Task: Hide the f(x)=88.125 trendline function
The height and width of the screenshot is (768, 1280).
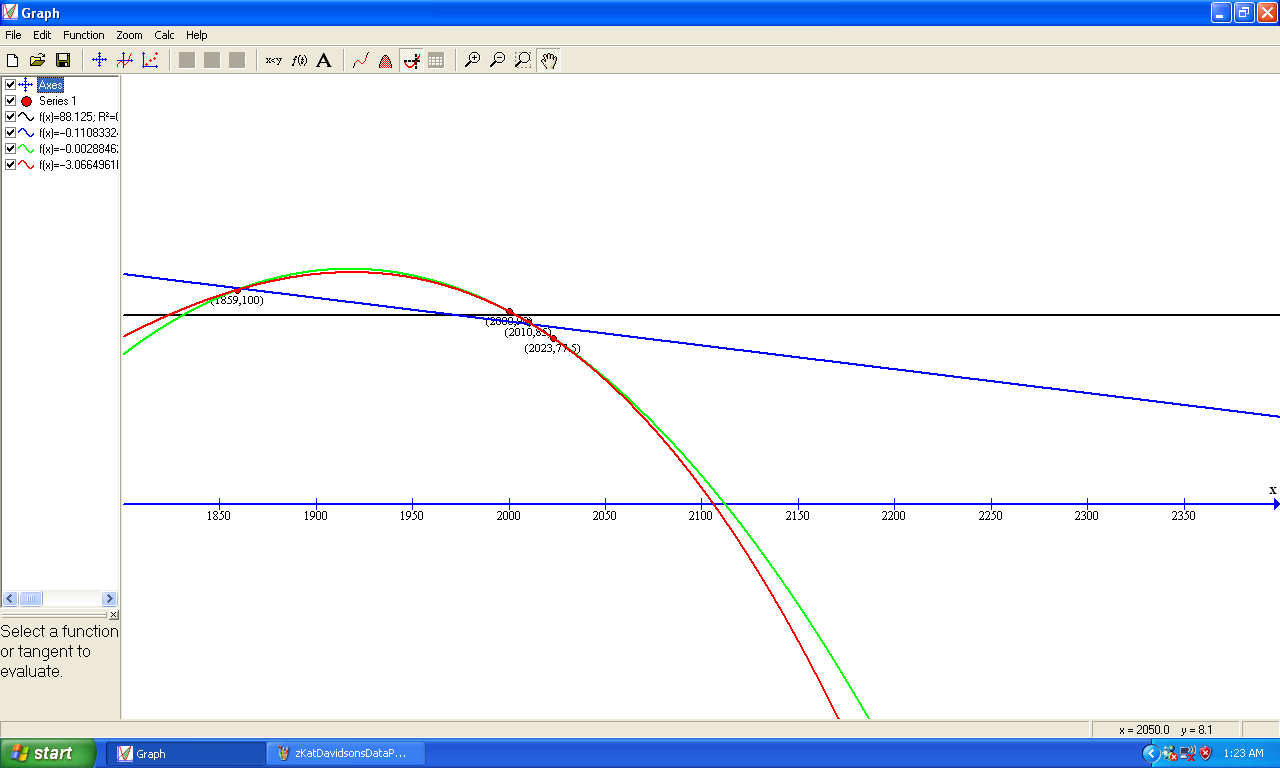Action: 10,117
